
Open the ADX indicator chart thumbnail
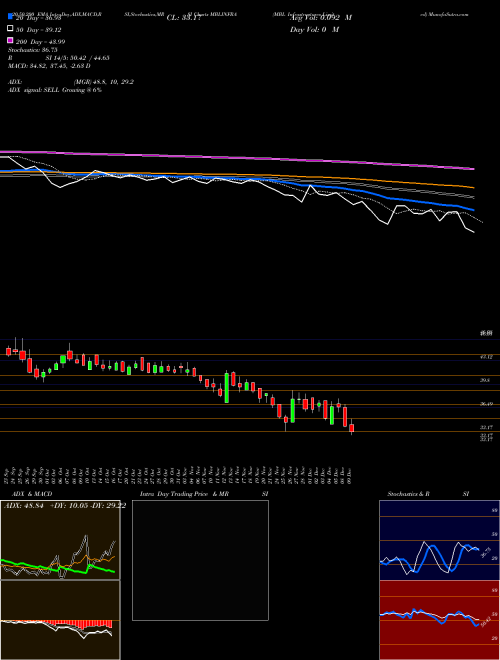click(60, 540)
